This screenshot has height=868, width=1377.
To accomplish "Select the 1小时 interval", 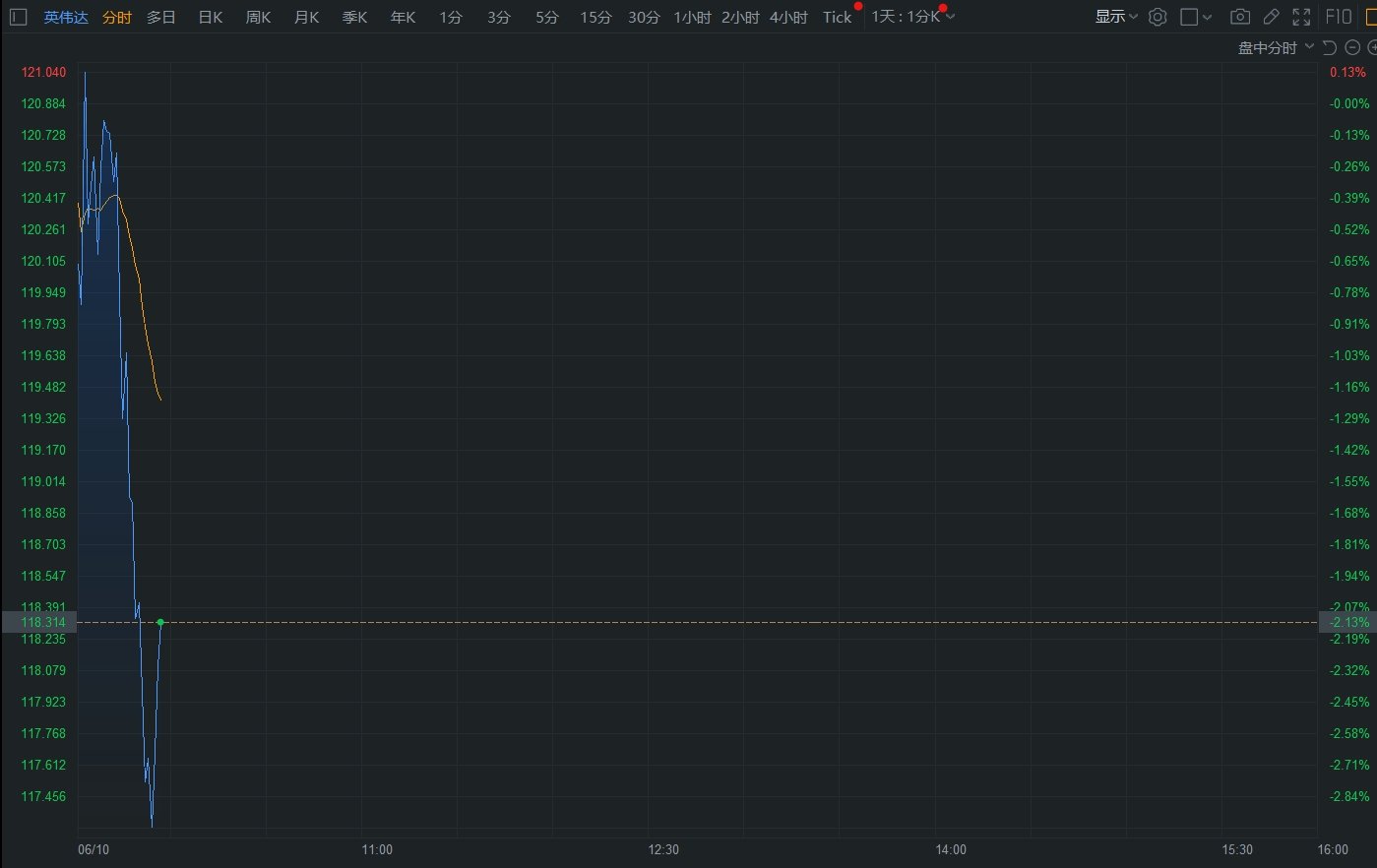I will click(x=692, y=17).
